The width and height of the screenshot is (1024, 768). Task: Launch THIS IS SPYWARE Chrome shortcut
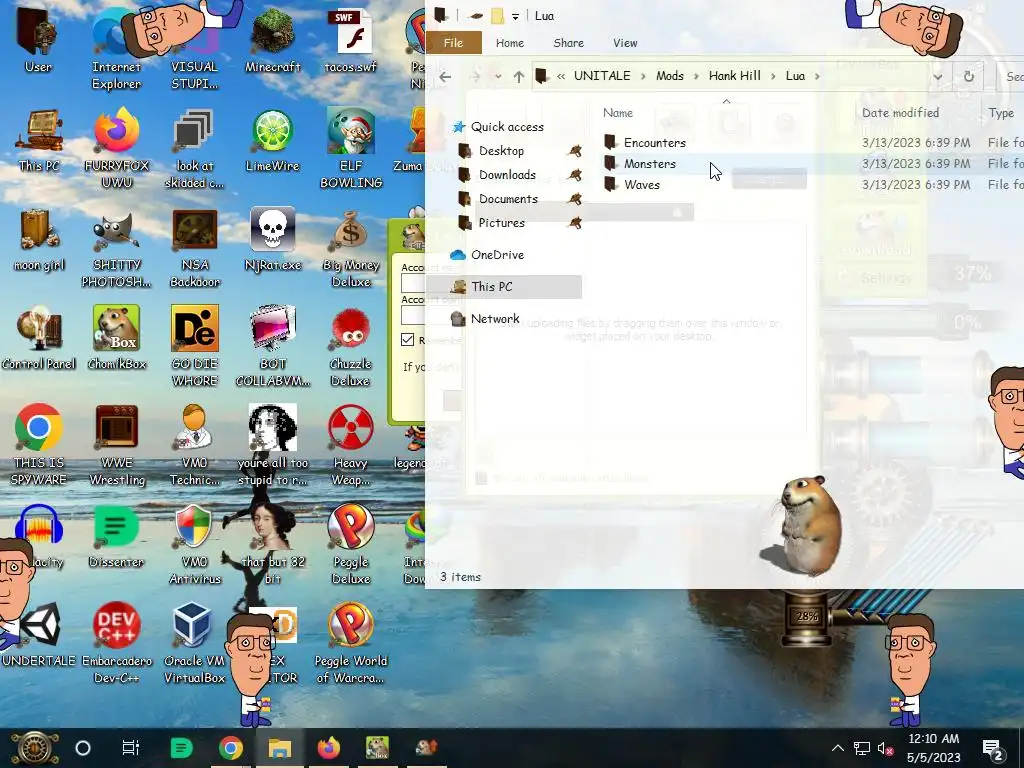click(x=39, y=445)
